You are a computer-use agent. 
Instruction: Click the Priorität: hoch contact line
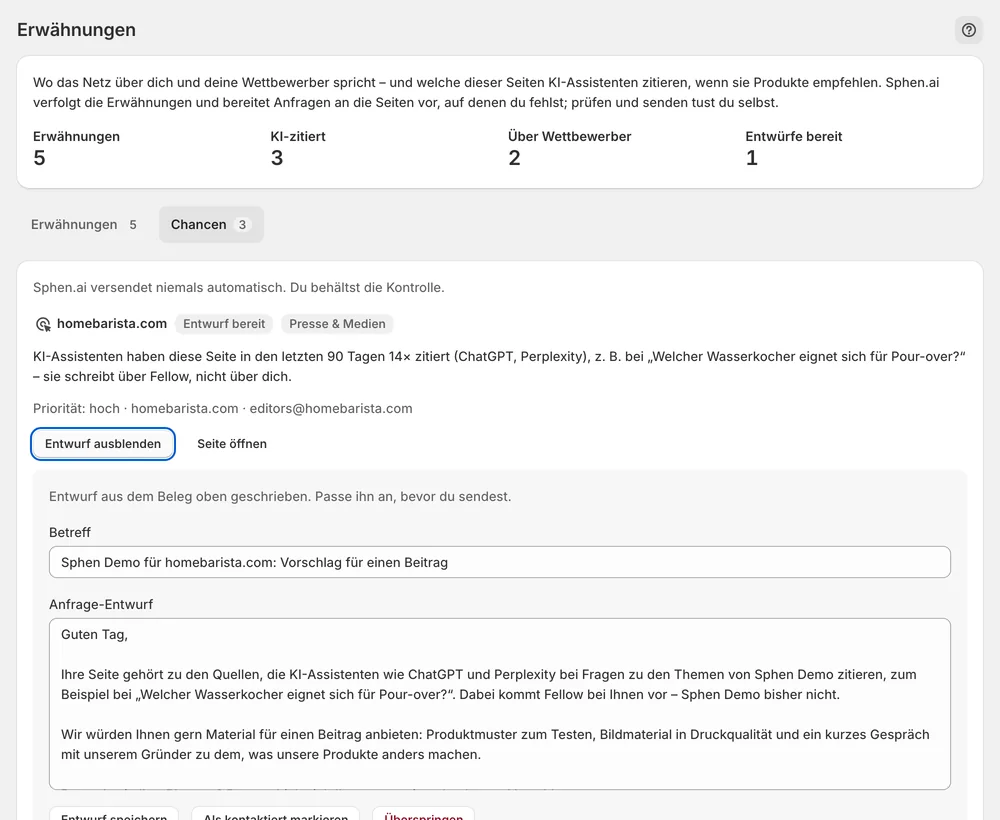pyautogui.click(x=223, y=409)
